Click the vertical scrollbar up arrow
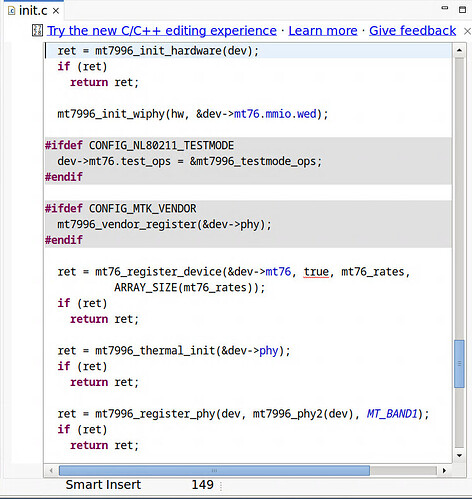472x499 pixels. (x=459, y=50)
